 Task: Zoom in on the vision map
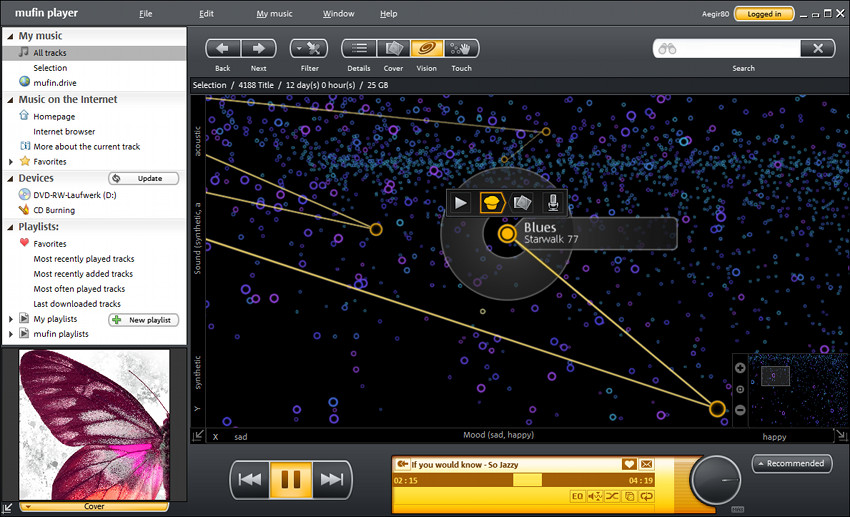[740, 368]
